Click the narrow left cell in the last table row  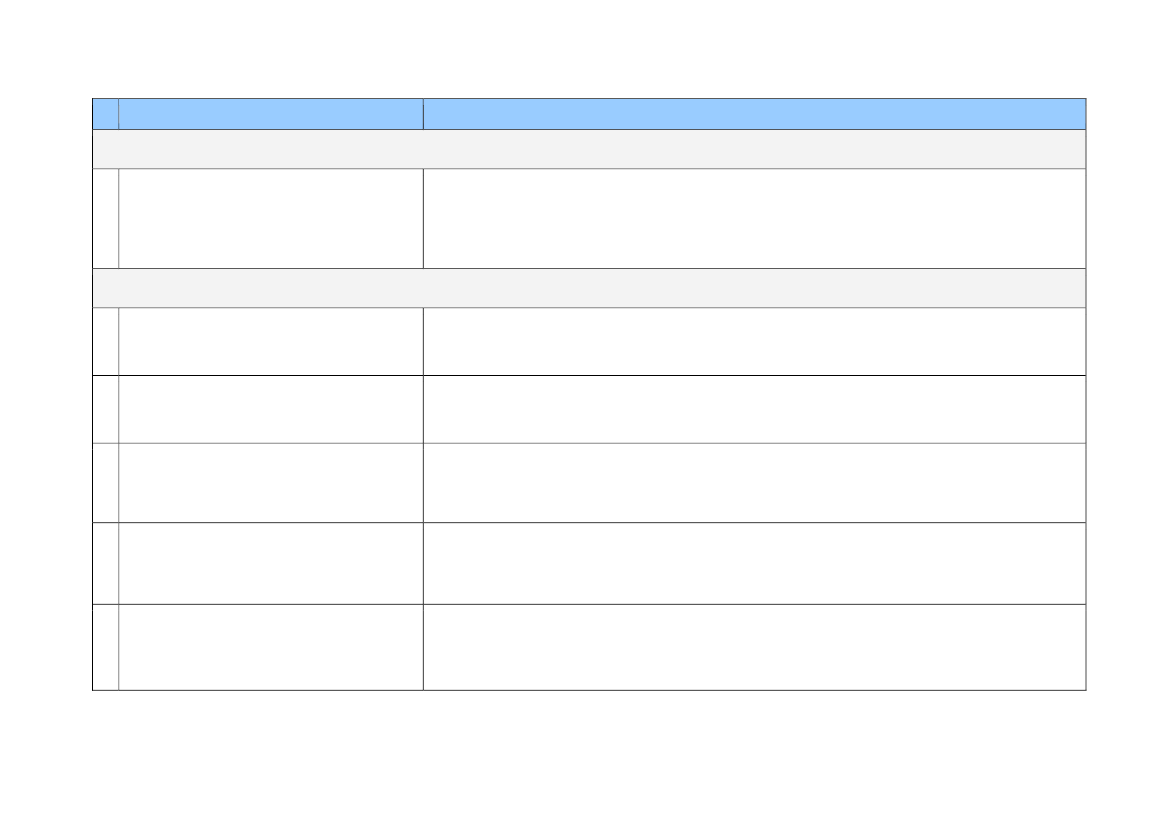[x=105, y=647]
